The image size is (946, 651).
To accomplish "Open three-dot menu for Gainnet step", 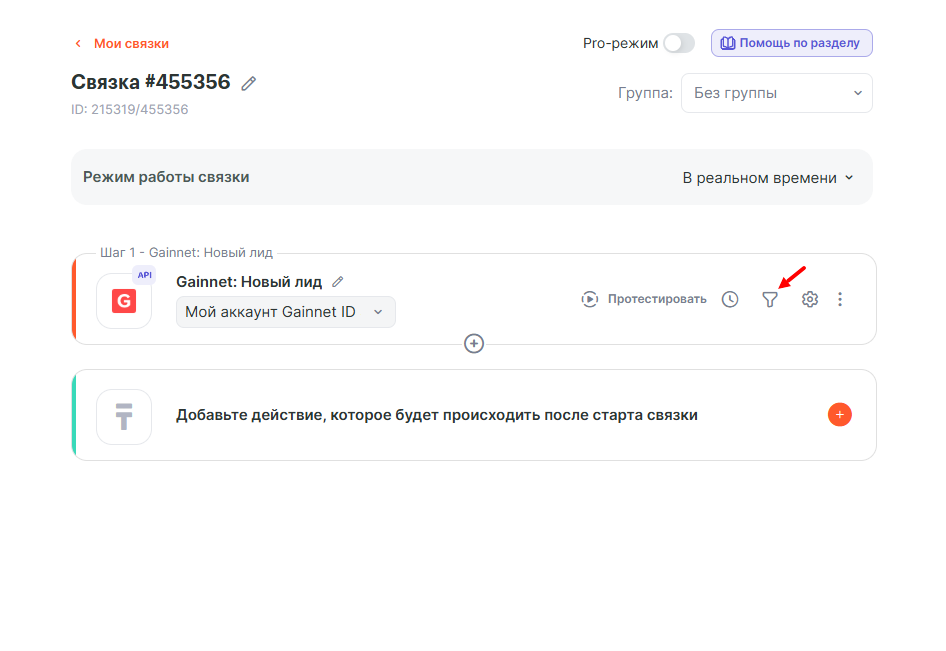I will [840, 299].
